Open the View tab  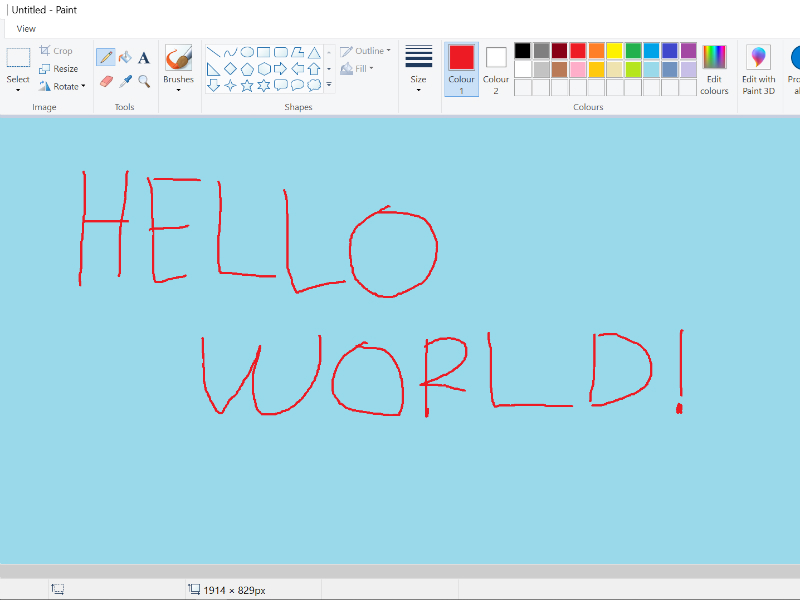tap(26, 28)
